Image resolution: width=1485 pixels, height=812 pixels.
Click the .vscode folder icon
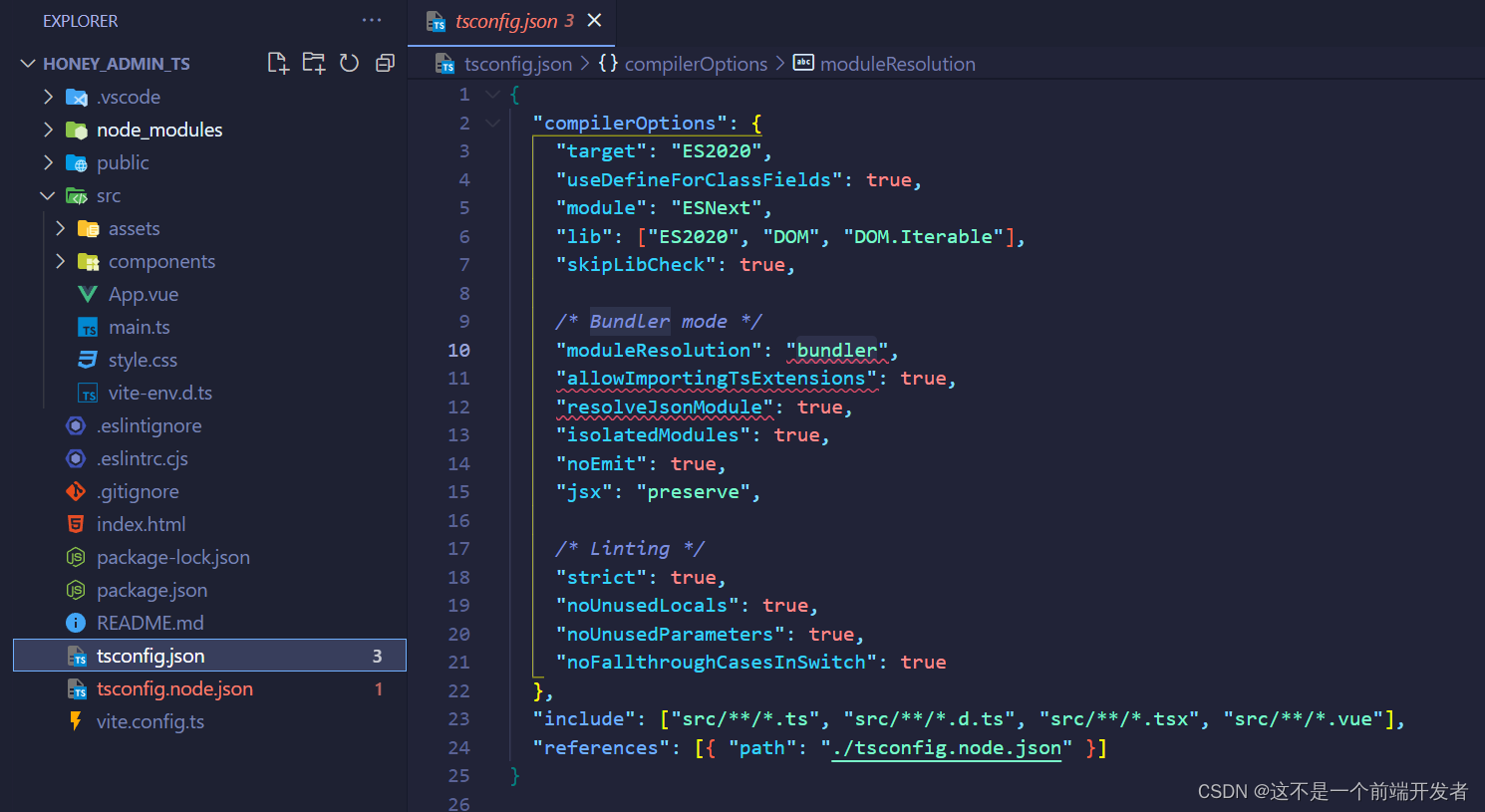[77, 98]
